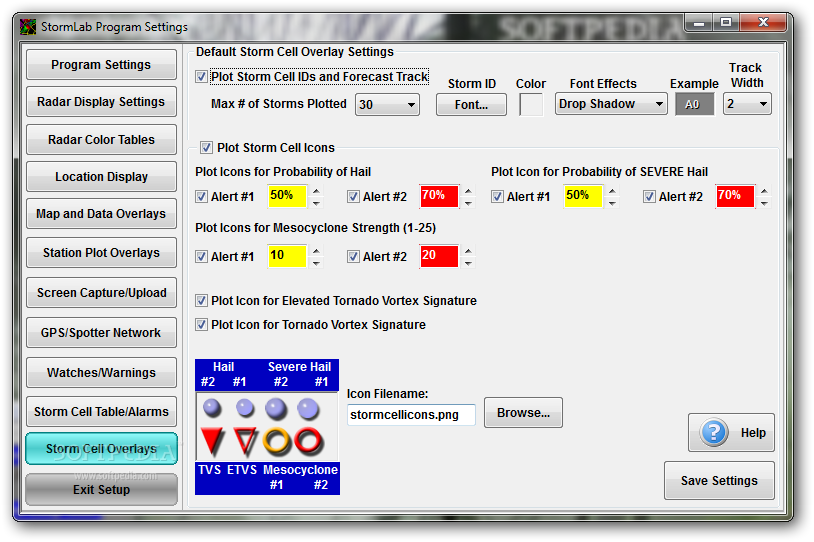Image resolution: width=814 pixels, height=542 pixels.
Task: Increase Hail Alert #1 percentage spinner
Action: pyautogui.click(x=316, y=191)
